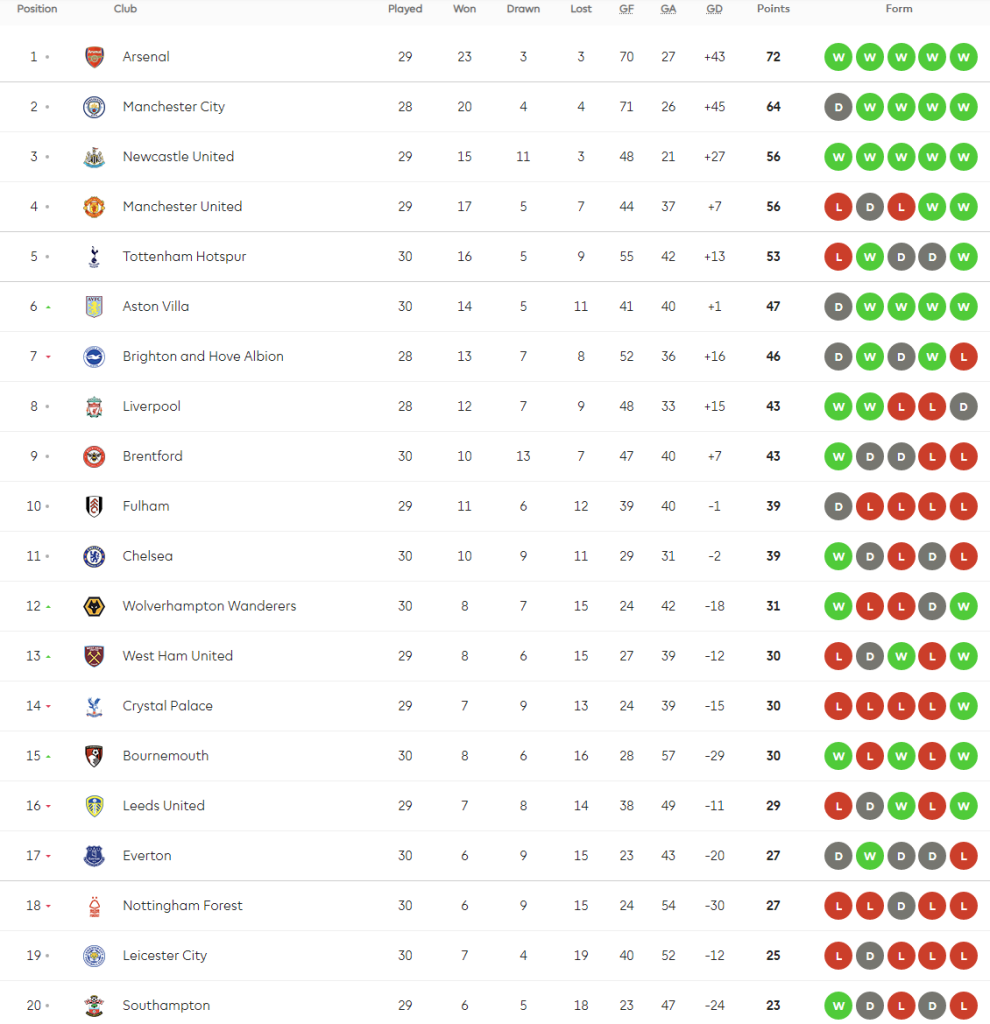This screenshot has width=990, height=1024.
Task: Click the Wolverhampton Wanderers wolf badge
Action: tap(94, 606)
